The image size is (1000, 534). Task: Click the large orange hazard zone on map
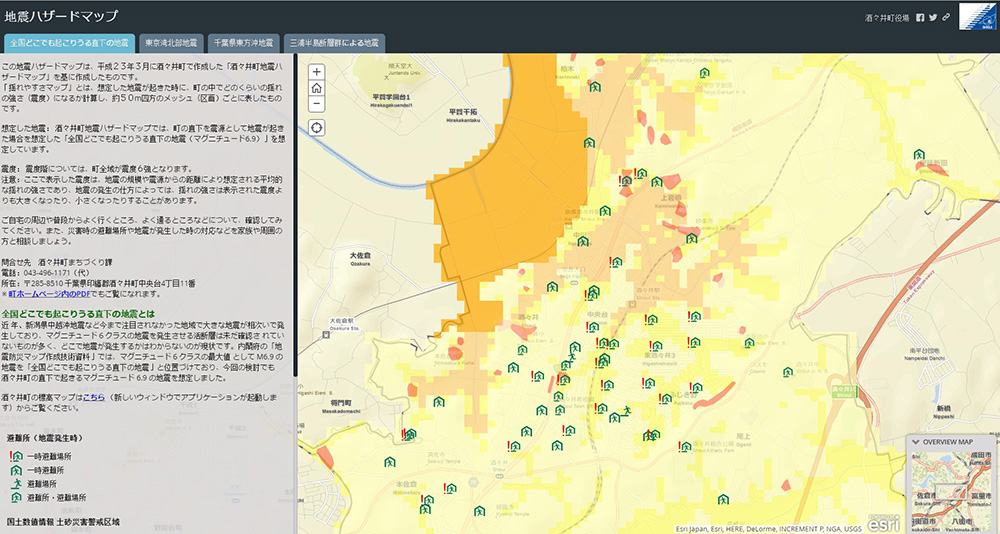(x=510, y=200)
